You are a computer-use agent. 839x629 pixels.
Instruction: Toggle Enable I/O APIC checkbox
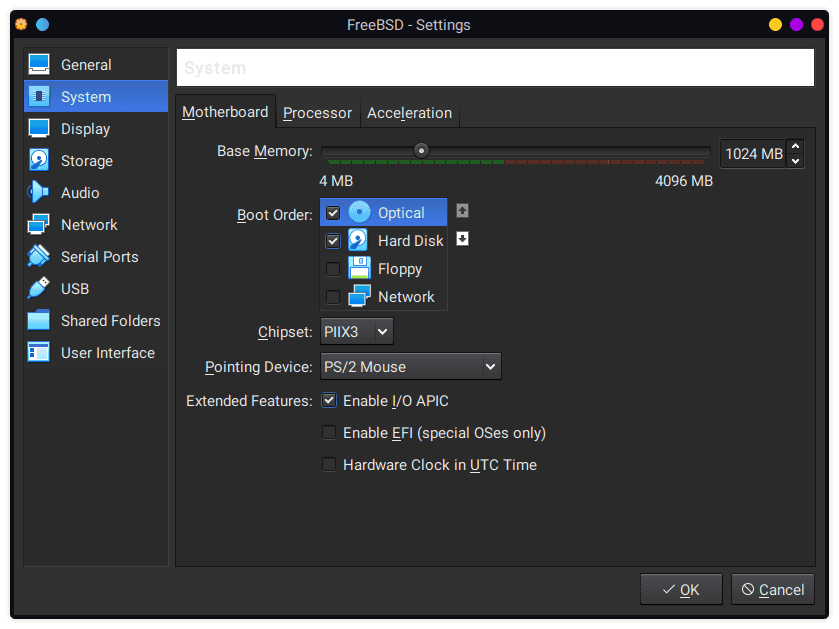[x=329, y=400]
